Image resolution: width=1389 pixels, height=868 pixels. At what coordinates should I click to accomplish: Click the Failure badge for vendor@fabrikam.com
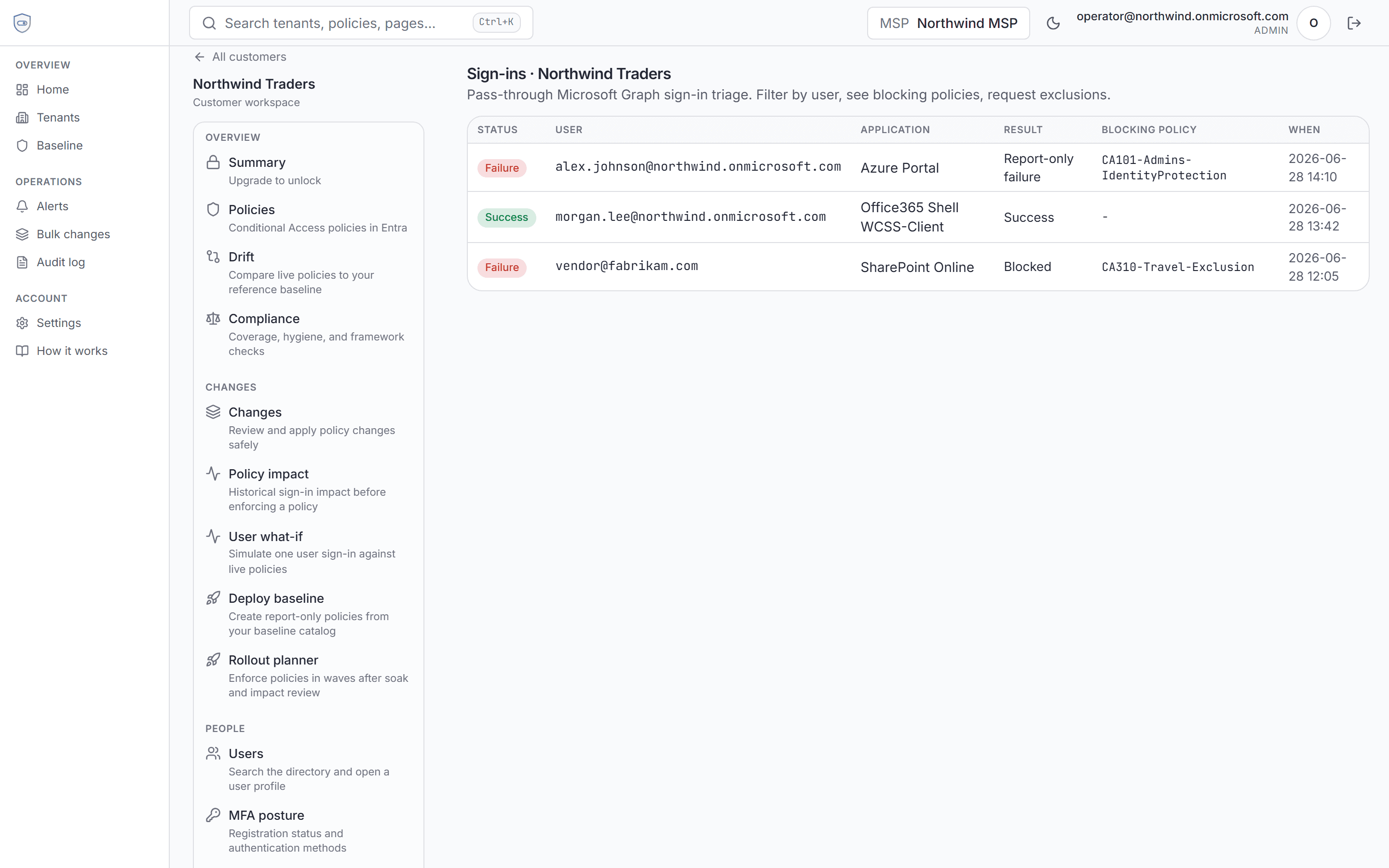(502, 268)
